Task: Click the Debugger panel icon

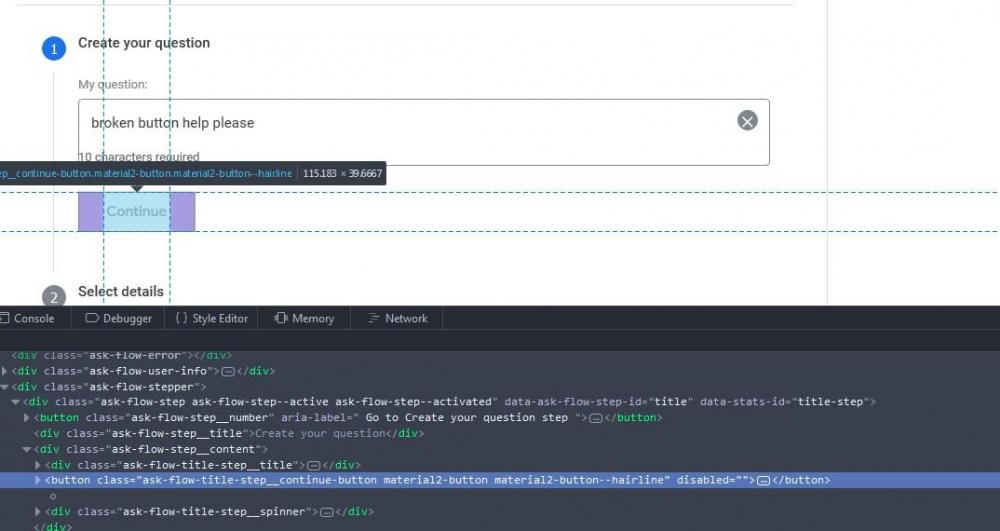Action: (x=92, y=318)
